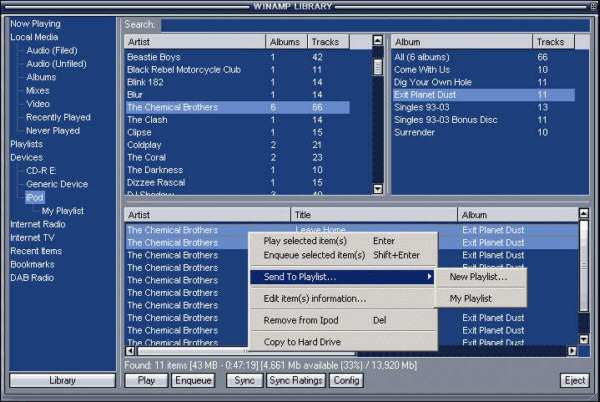
Task: Open the Config button
Action: coord(347,381)
